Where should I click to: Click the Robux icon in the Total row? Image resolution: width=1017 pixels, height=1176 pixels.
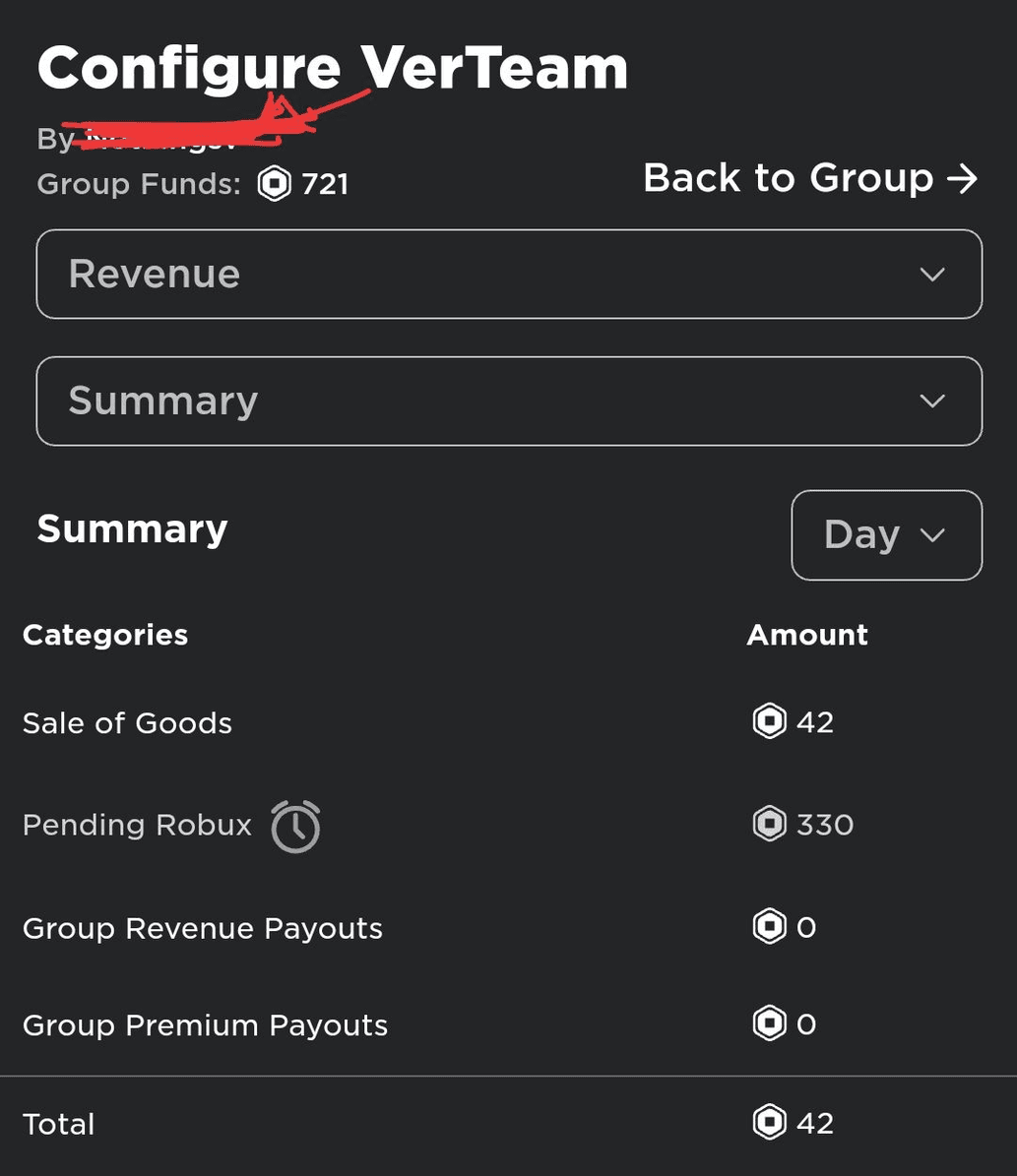click(x=769, y=1122)
